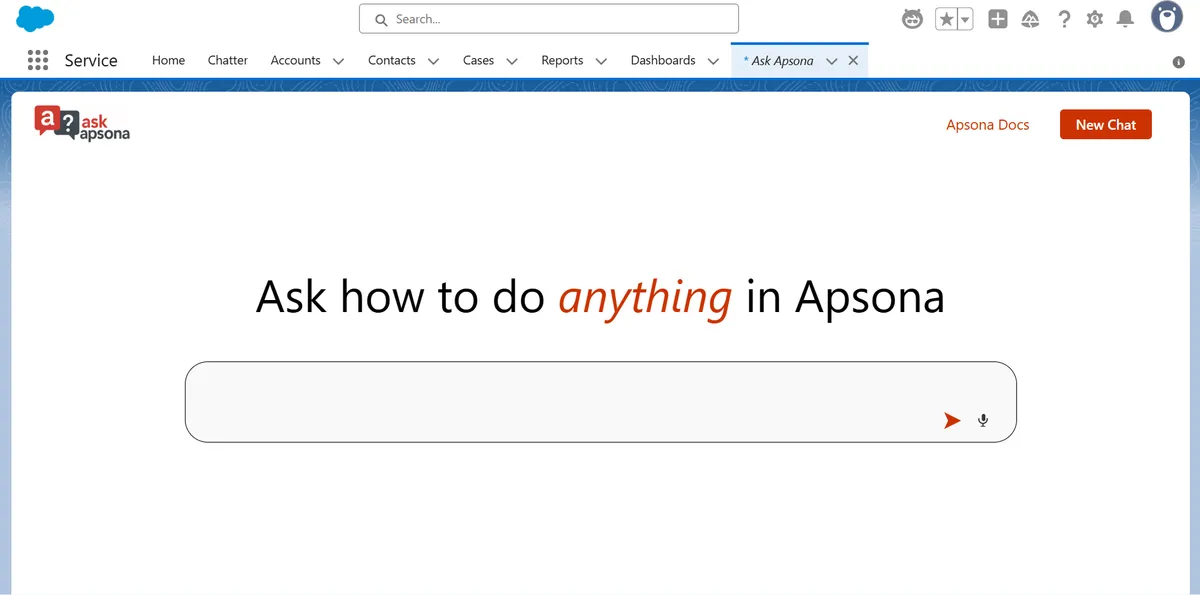Expand the Dashboards tab dropdown chevron
This screenshot has width=1200, height=595.
(x=713, y=61)
